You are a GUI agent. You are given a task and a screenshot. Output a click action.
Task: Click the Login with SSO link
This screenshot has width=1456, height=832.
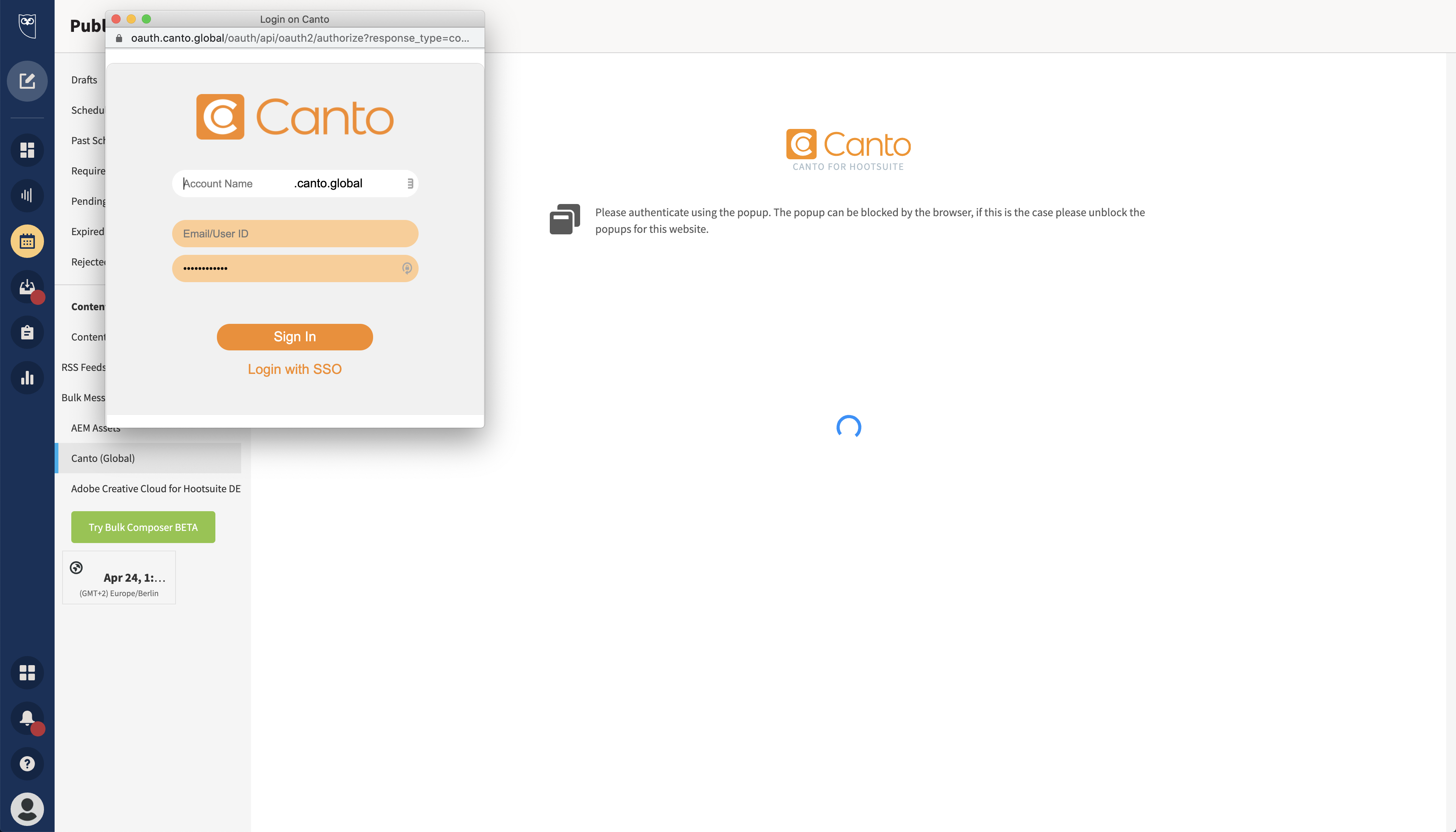coord(295,369)
